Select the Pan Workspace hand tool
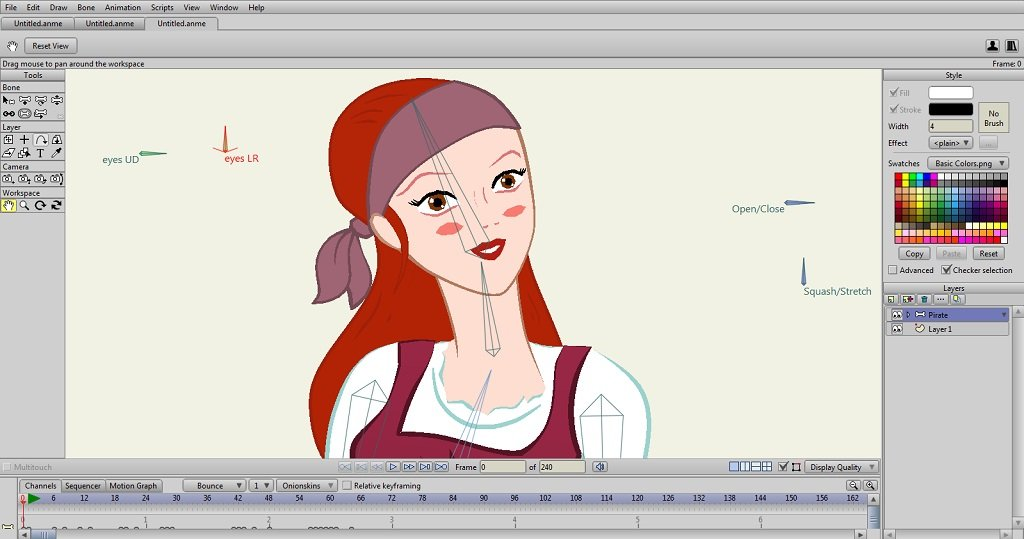The height and width of the screenshot is (539, 1024). pos(8,205)
